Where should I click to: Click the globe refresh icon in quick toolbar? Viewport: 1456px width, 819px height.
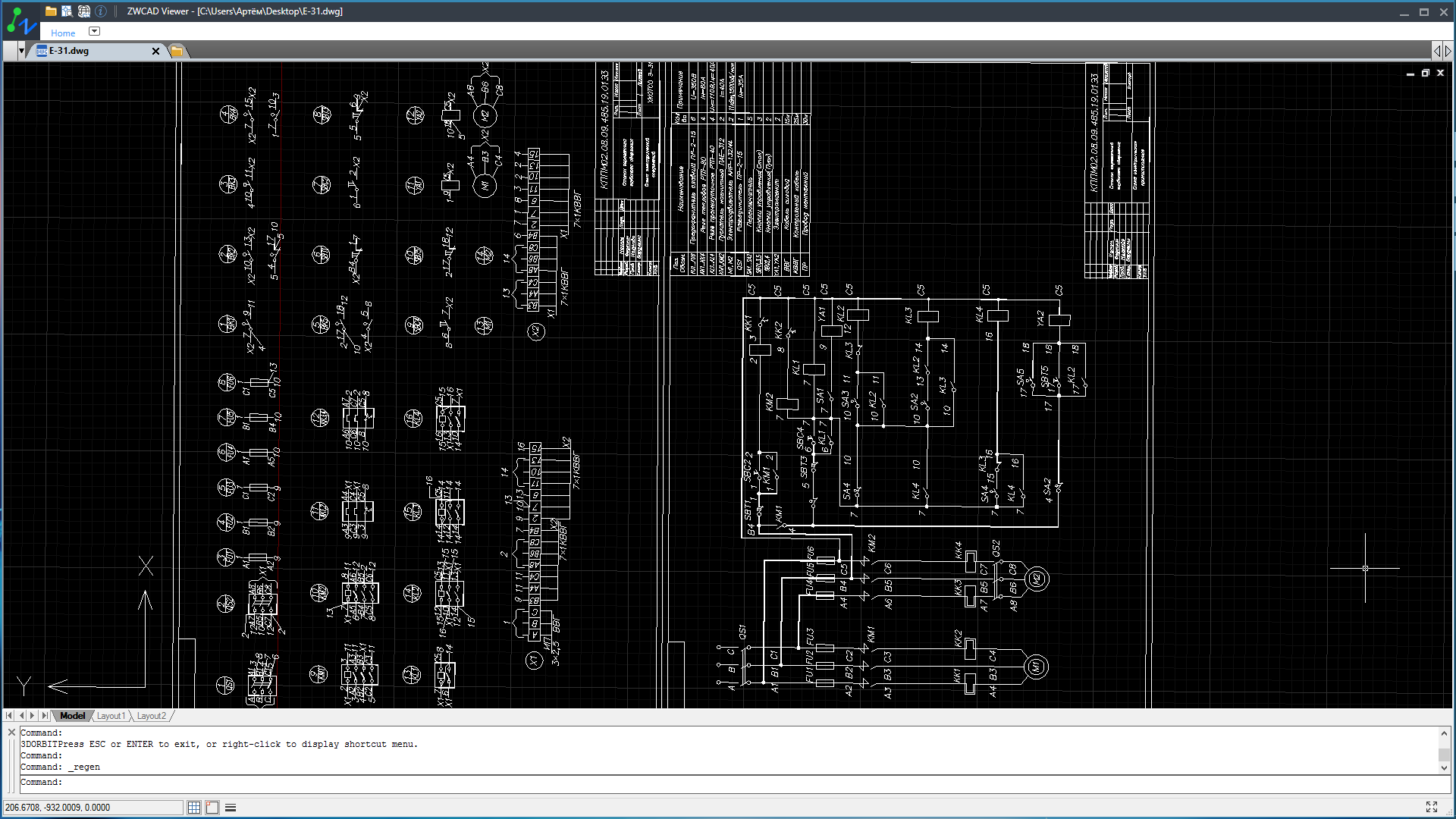84,11
